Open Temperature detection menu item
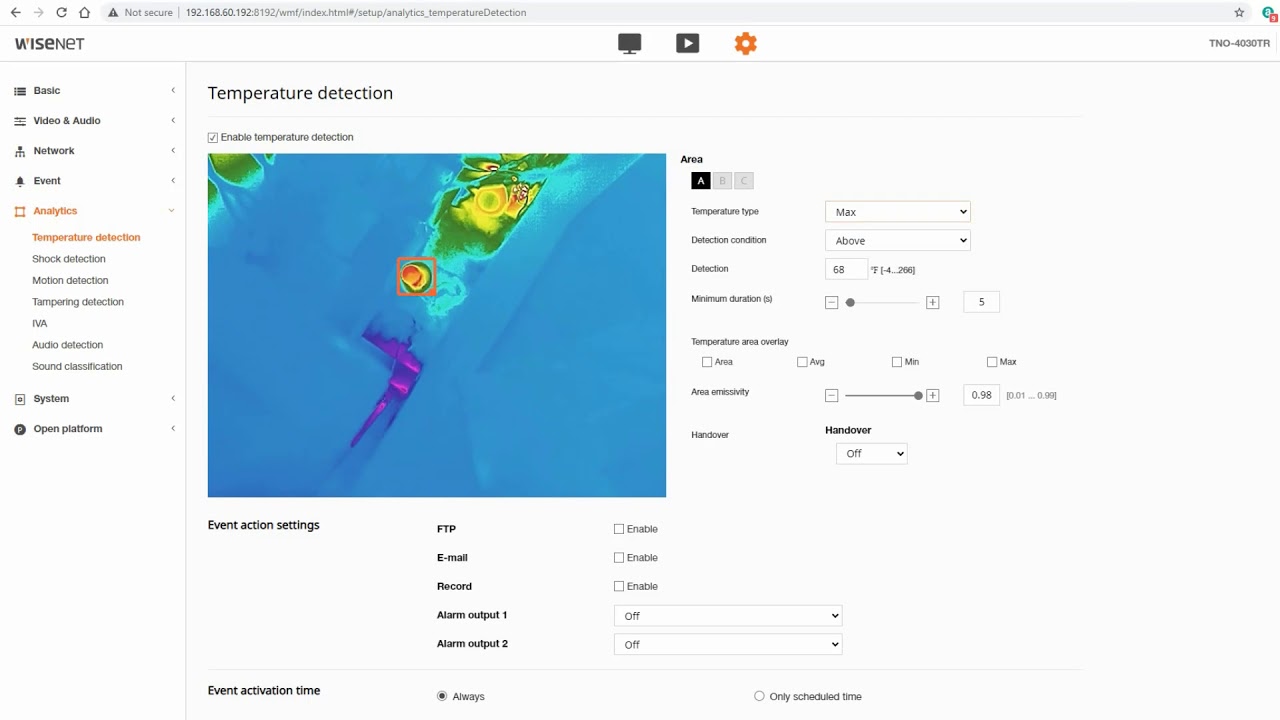Screen dimensions: 1280x720 [x=86, y=238]
